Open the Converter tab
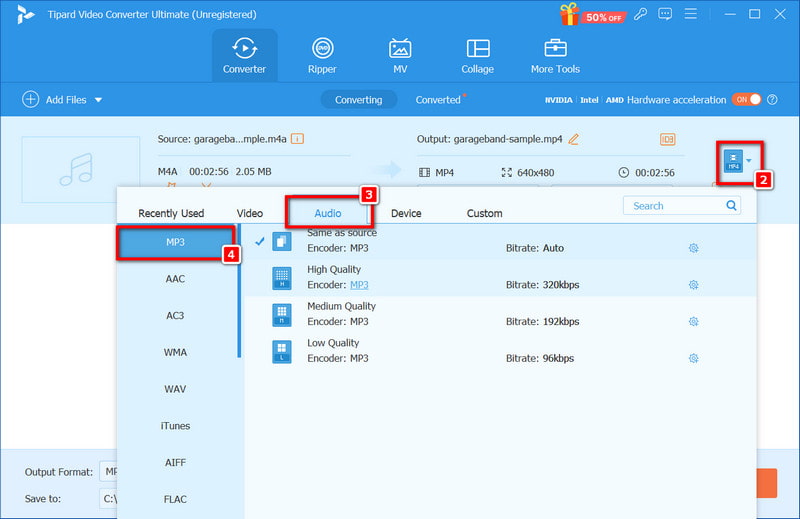 pyautogui.click(x=244, y=55)
